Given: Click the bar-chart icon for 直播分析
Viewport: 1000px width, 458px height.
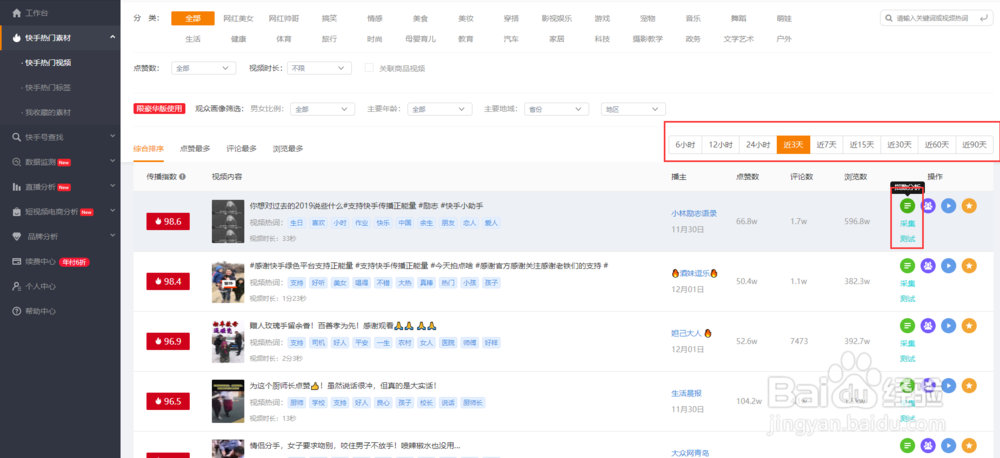Looking at the screenshot, I should point(17,187).
